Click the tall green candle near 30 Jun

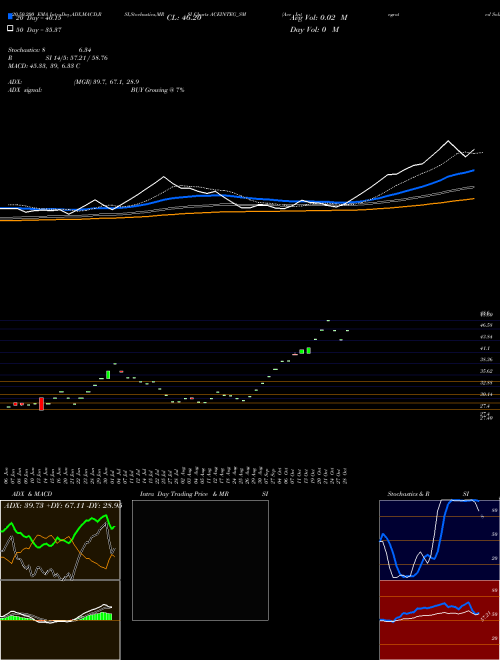[x=108, y=375]
